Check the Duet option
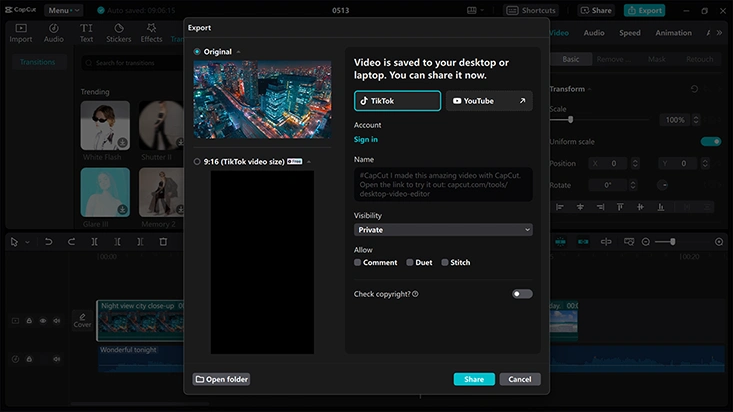The image size is (733, 412). 410,263
